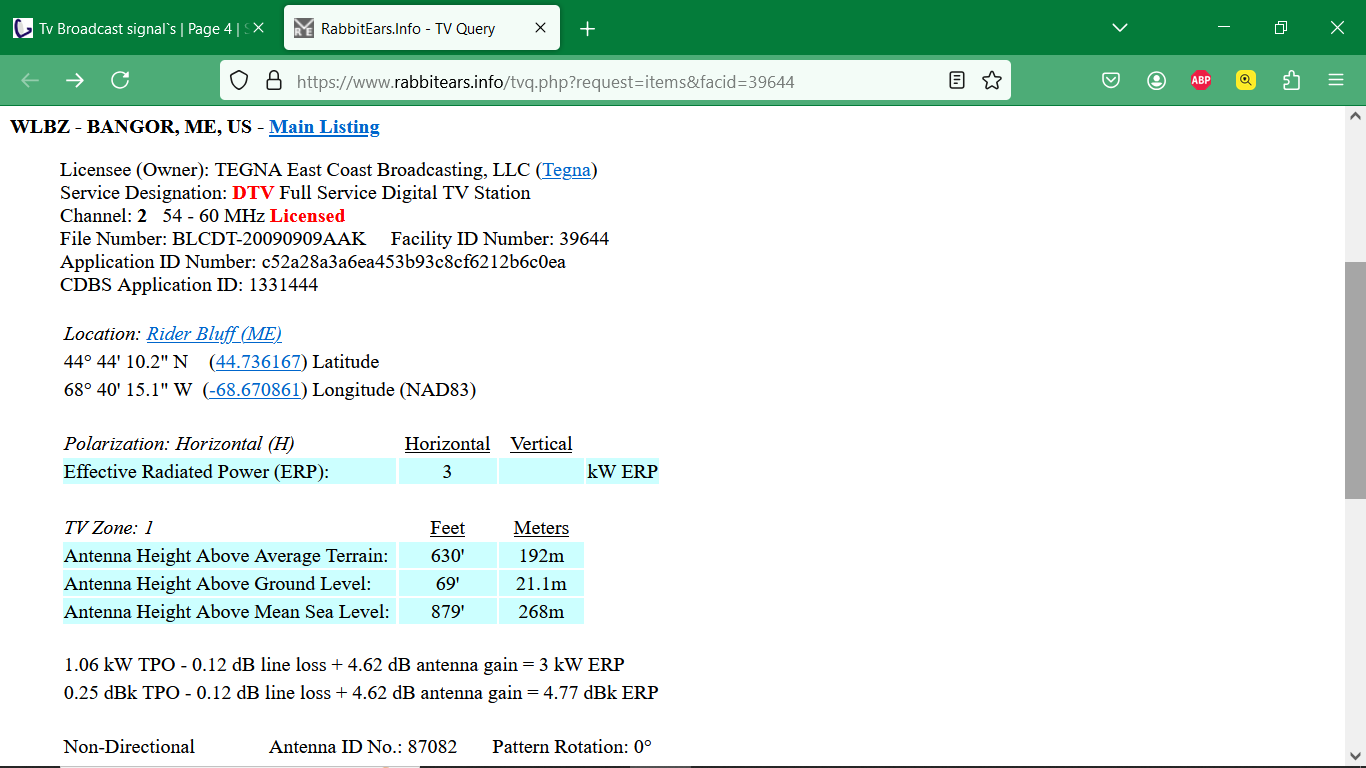Click the 268m cell
This screenshot has width=1366, height=768.
tap(541, 612)
